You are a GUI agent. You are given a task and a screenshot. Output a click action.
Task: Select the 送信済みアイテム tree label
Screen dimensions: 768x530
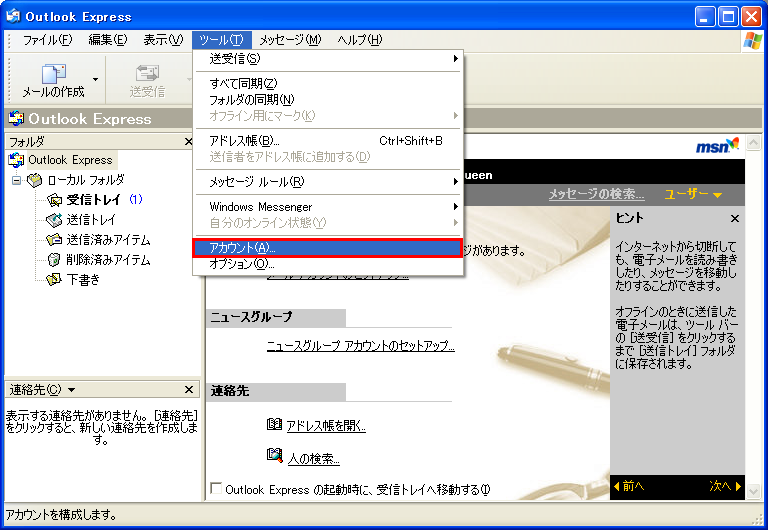[x=108, y=240]
